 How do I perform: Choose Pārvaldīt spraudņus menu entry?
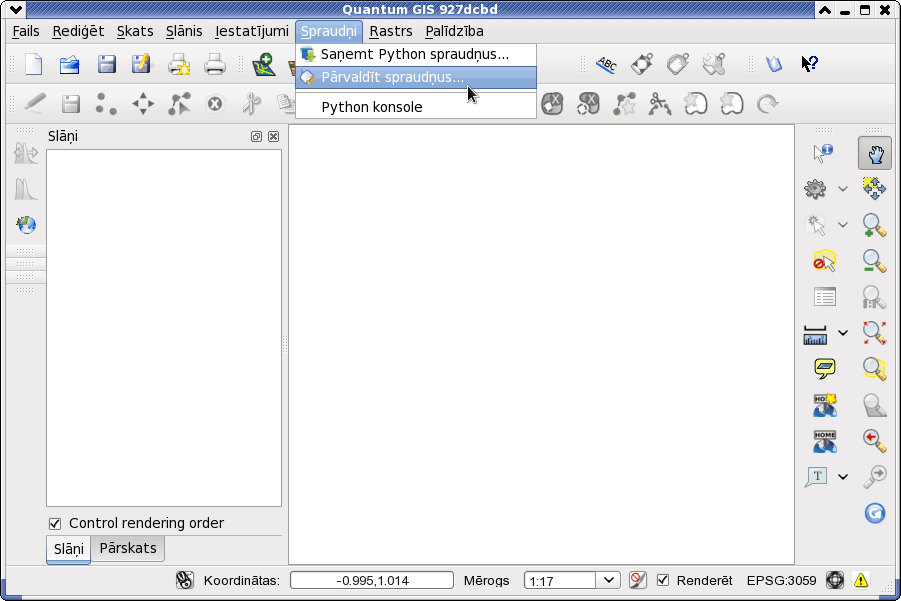416,78
